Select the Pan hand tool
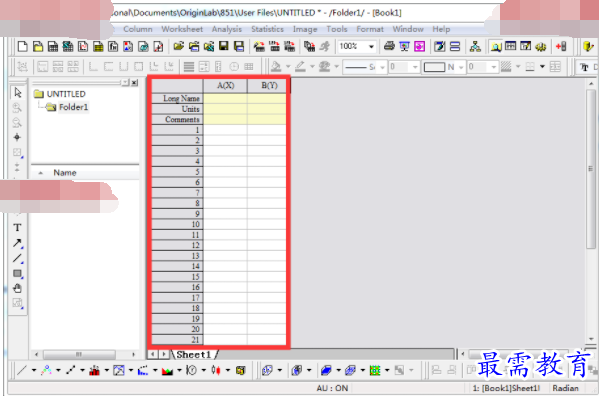Viewport: 599px width, 396px height. 17,288
